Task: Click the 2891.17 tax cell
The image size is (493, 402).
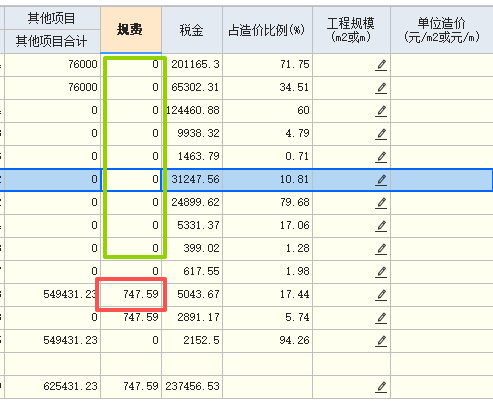Action: click(192, 318)
